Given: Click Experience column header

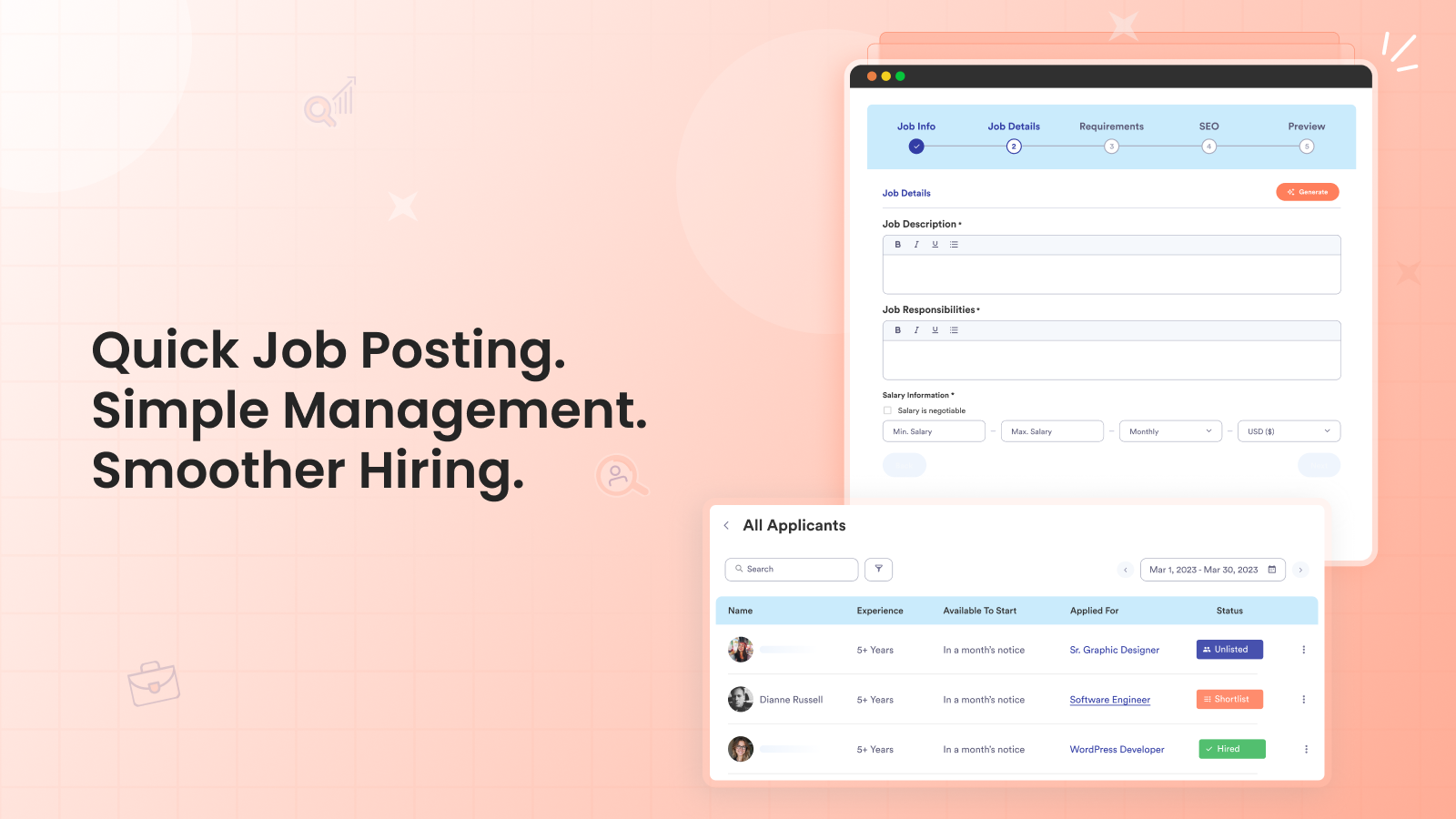Looking at the screenshot, I should coord(880,611).
